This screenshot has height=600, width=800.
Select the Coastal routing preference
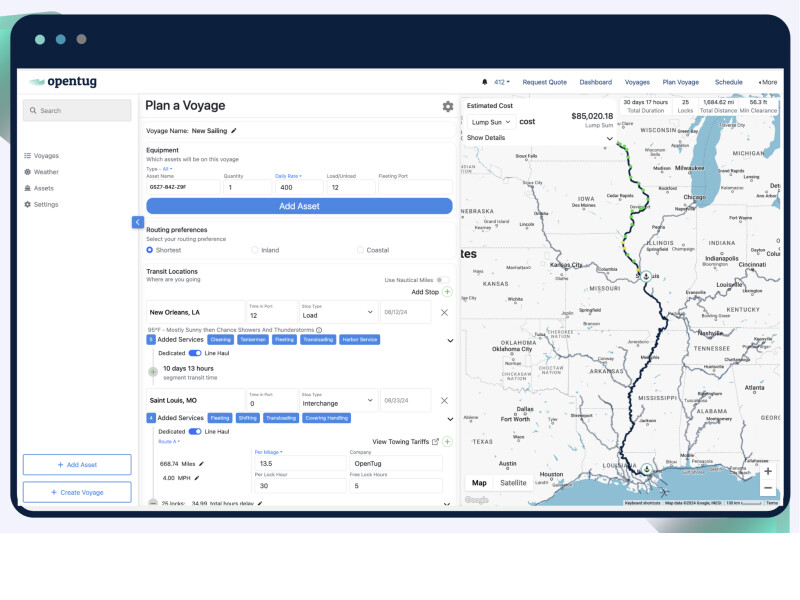coord(360,250)
